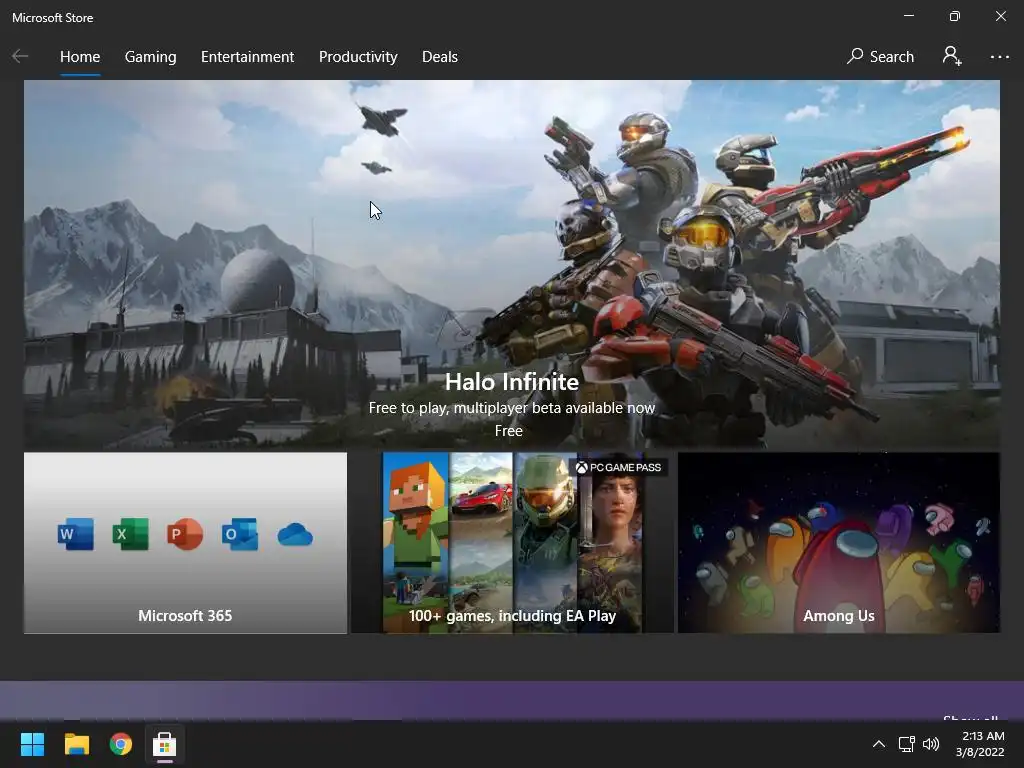Click the Word icon in Microsoft 365 tile
Screen dimensions: 1024x768
[76, 534]
